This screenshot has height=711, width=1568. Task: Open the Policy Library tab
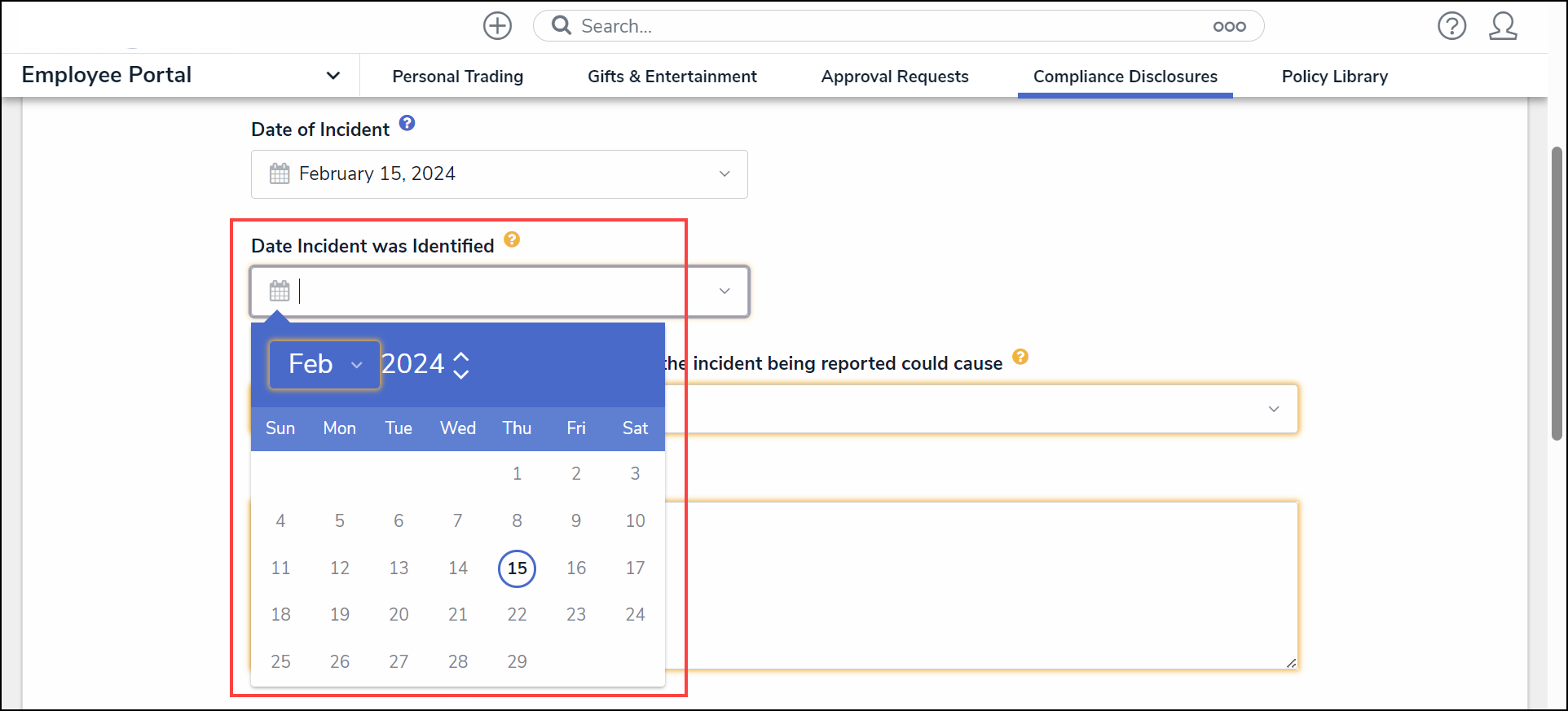point(1334,77)
